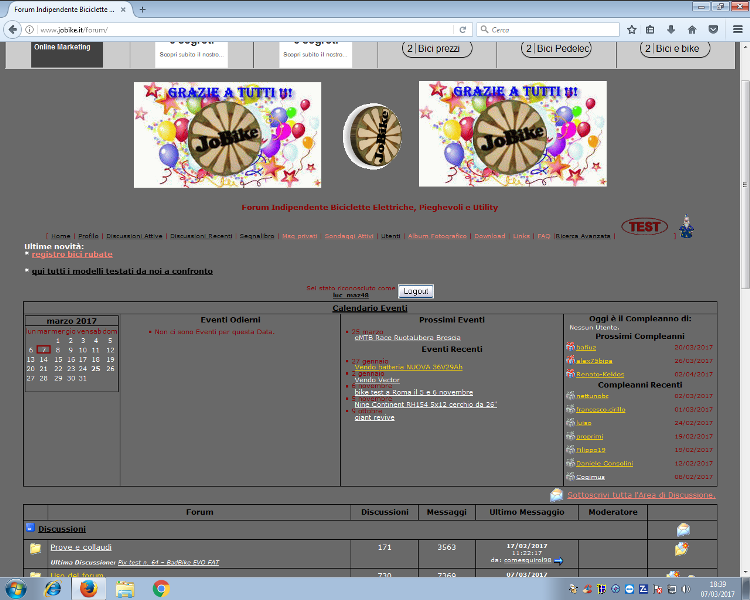Click the bookmark star icon

click(x=631, y=30)
